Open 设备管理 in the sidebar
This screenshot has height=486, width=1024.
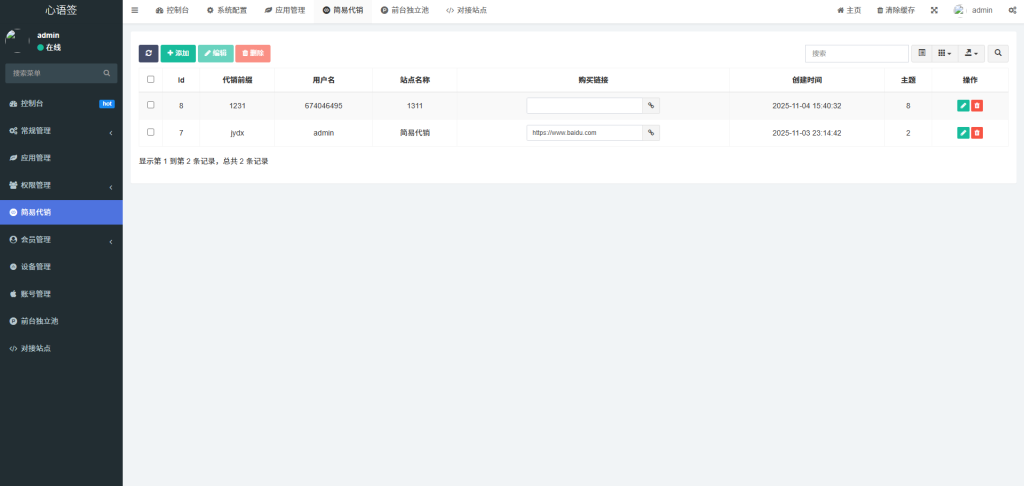click(61, 267)
